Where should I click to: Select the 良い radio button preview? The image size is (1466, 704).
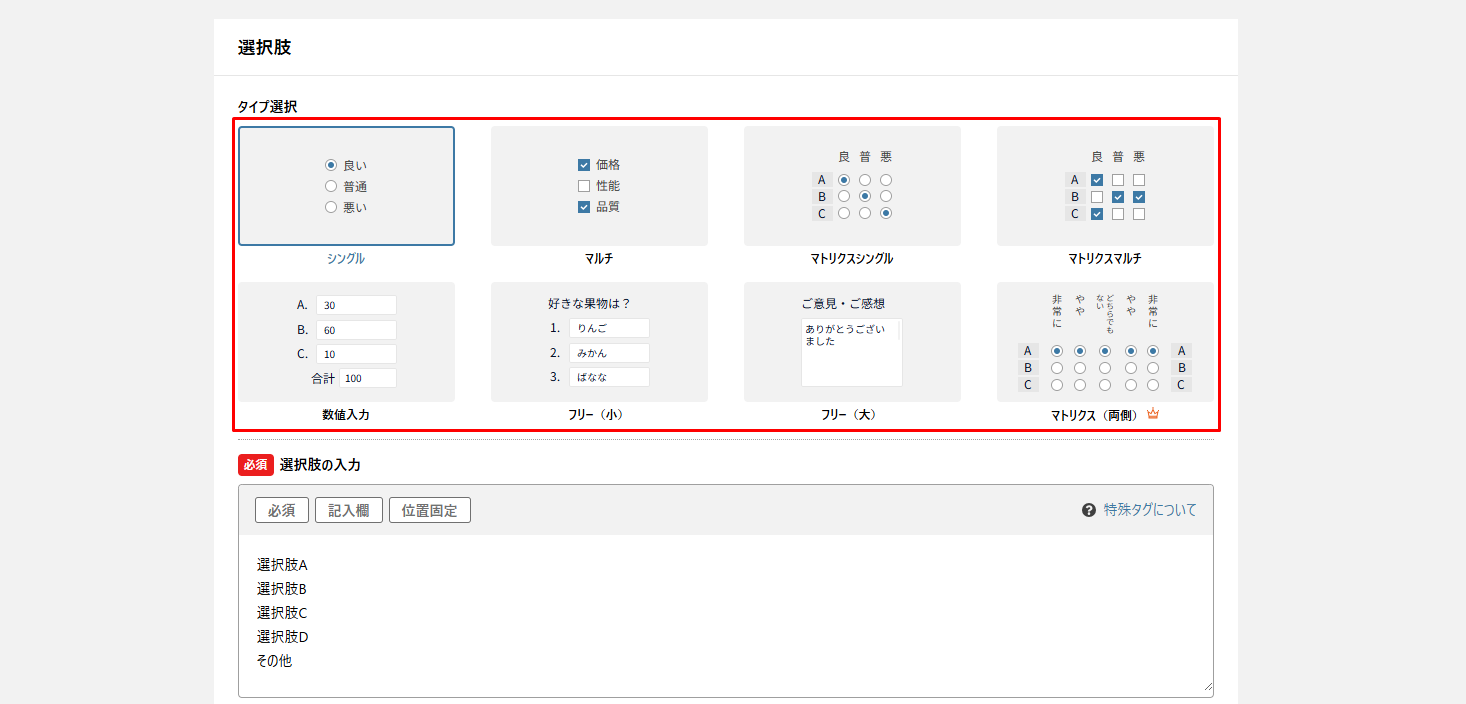[331, 165]
